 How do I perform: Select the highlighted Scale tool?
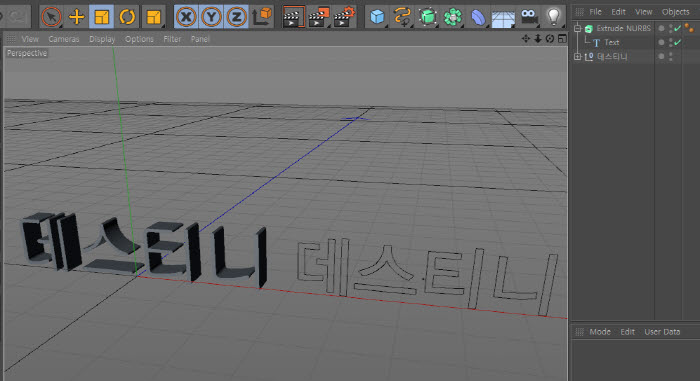click(101, 17)
